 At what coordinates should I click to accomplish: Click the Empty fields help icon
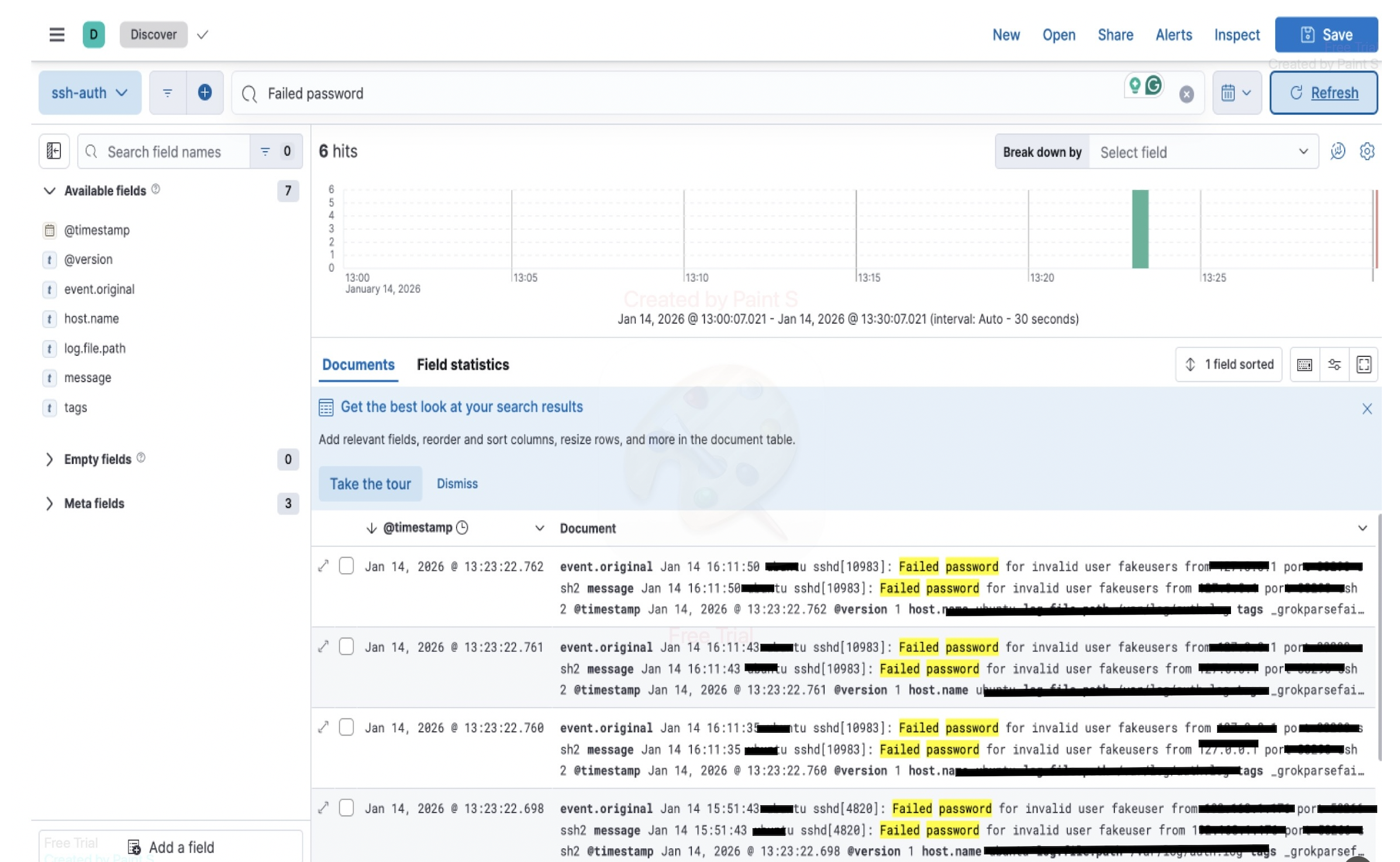tap(141, 458)
